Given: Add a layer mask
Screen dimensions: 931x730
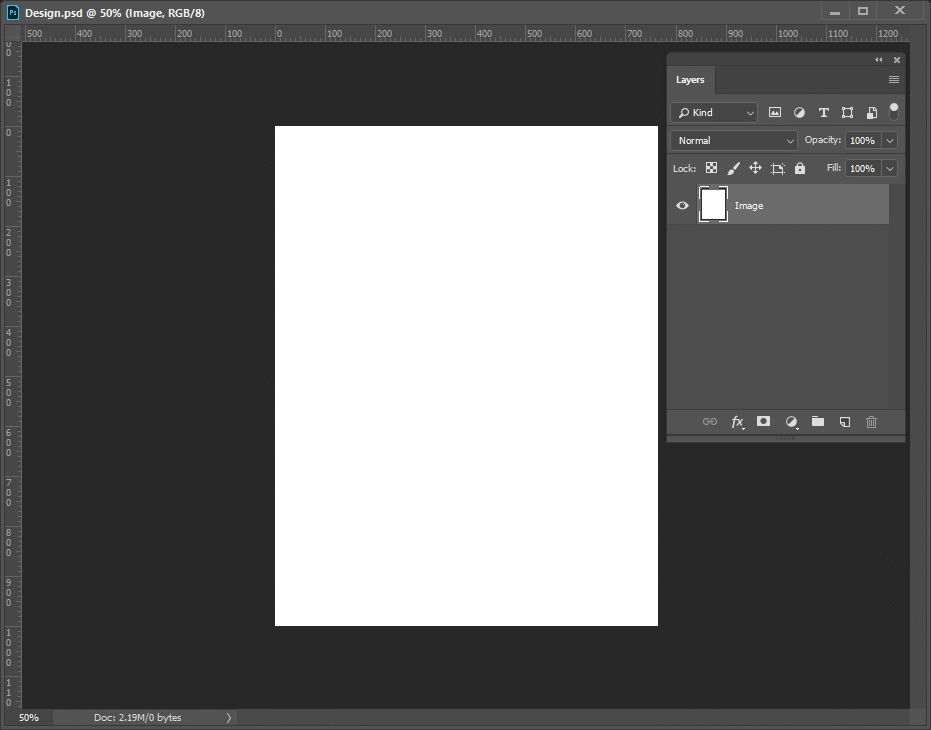Looking at the screenshot, I should [763, 421].
